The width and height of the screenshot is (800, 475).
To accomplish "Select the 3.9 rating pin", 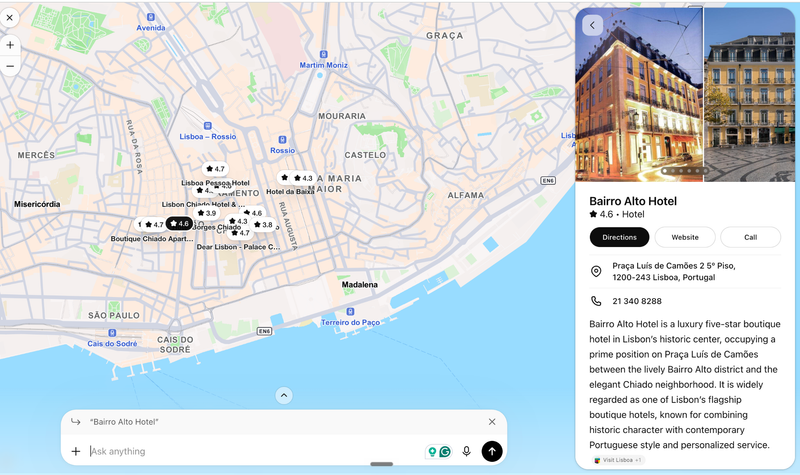I will [x=207, y=213].
